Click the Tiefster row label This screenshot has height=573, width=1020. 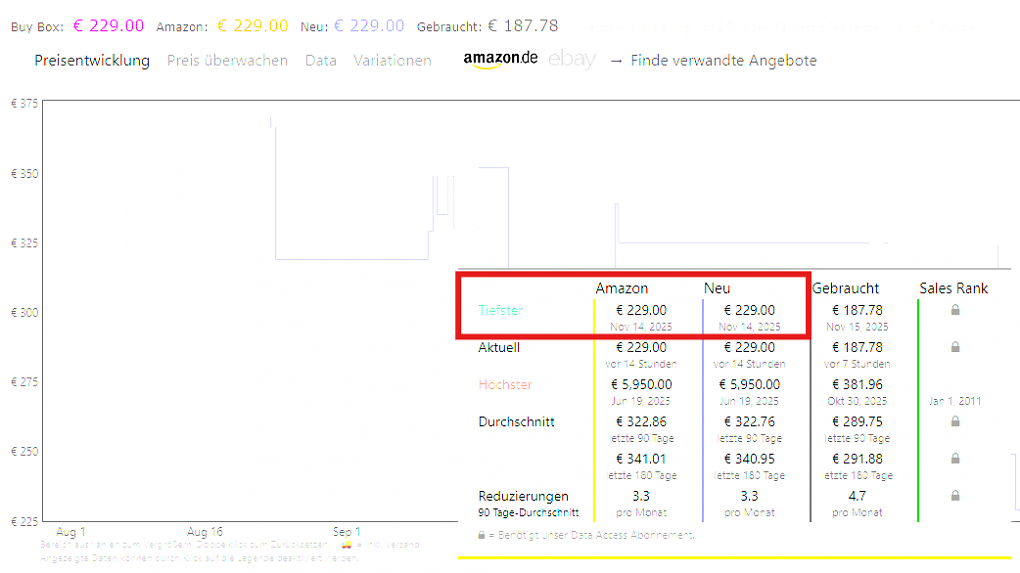click(501, 310)
